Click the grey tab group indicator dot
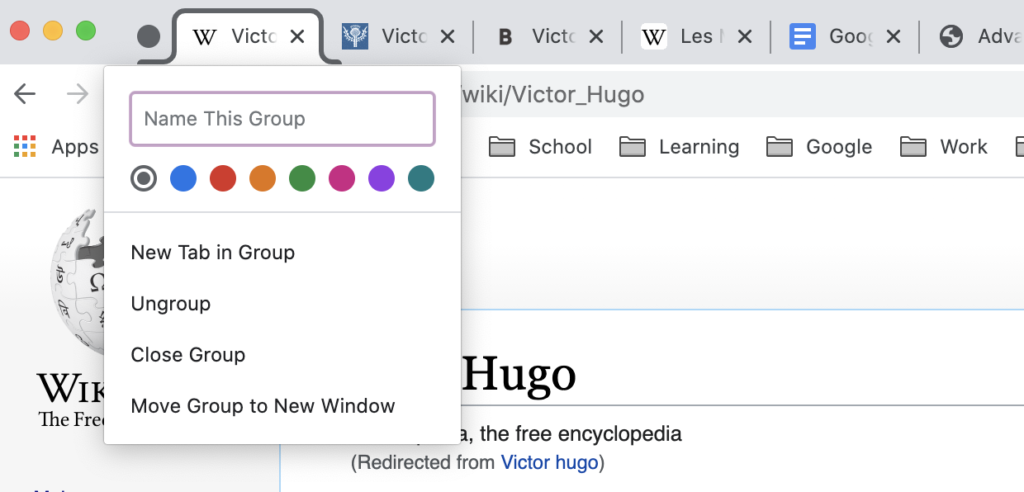This screenshot has width=1024, height=492. pyautogui.click(x=149, y=37)
